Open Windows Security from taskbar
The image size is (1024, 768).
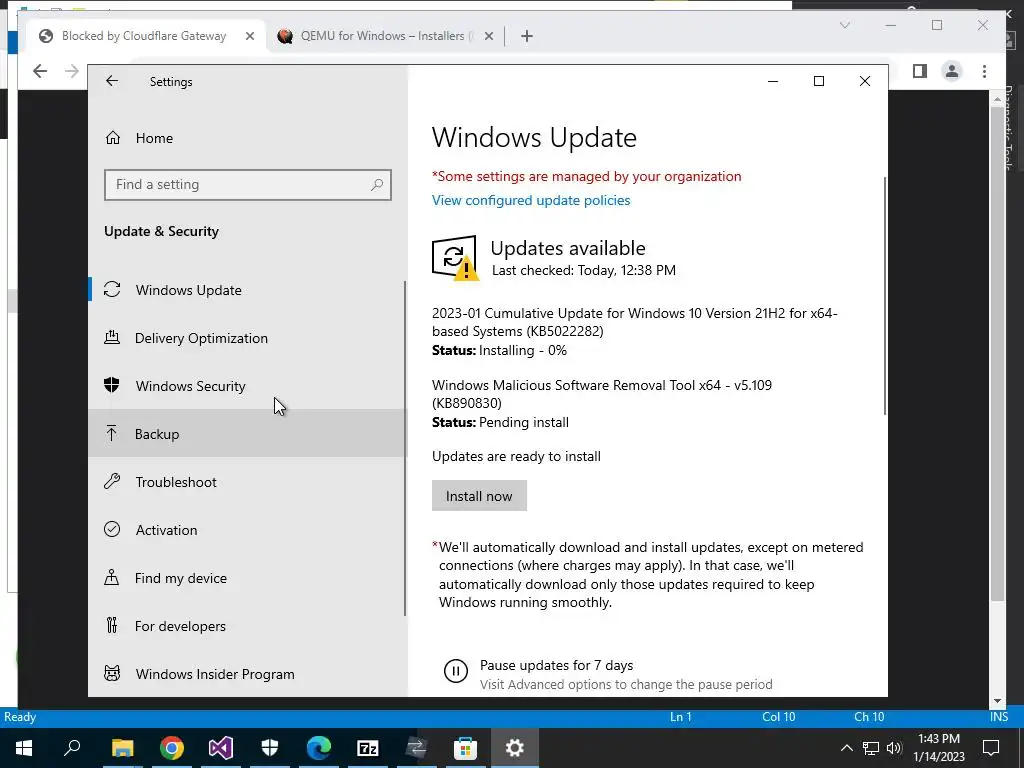[x=270, y=748]
